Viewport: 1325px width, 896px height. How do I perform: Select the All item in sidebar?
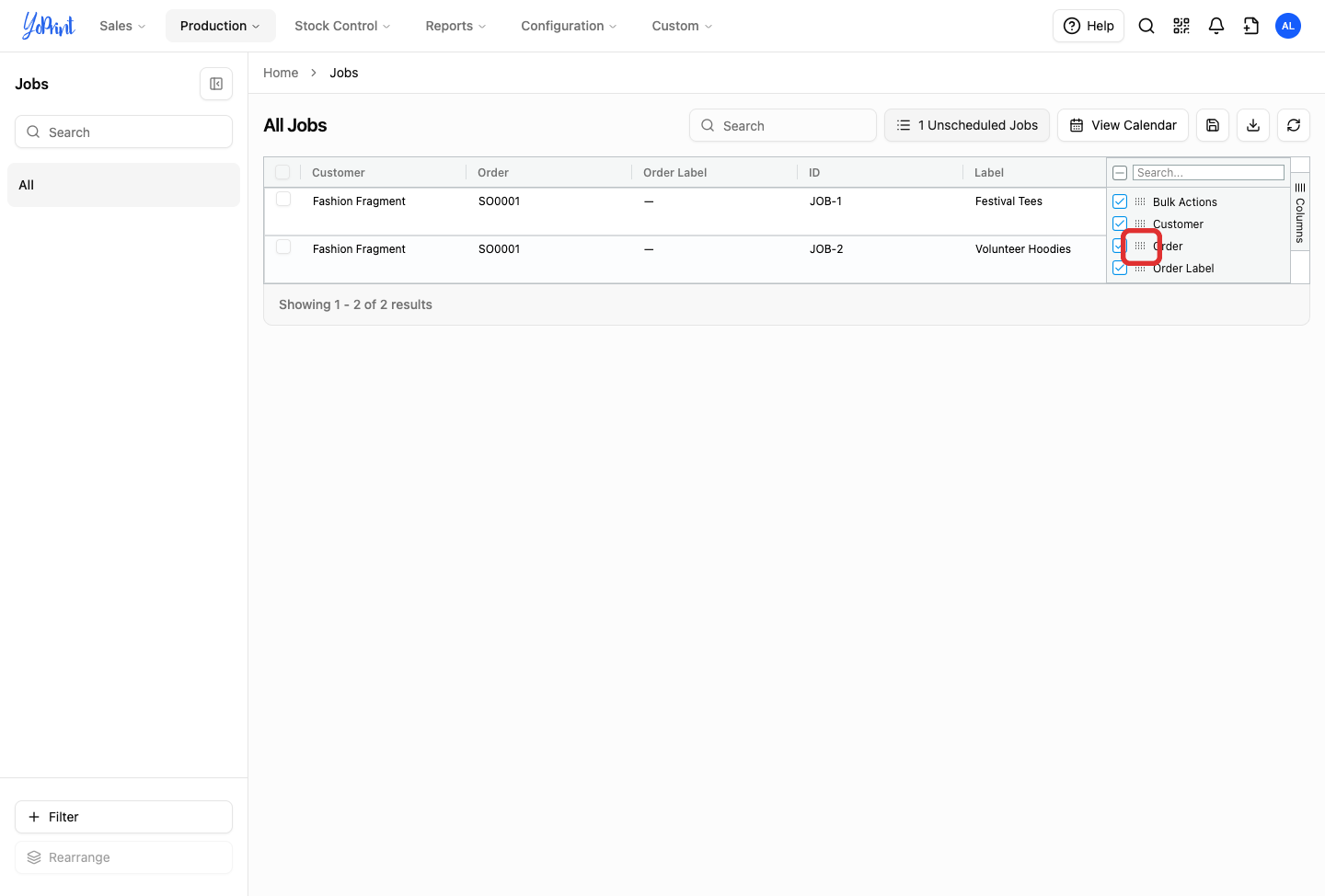123,185
